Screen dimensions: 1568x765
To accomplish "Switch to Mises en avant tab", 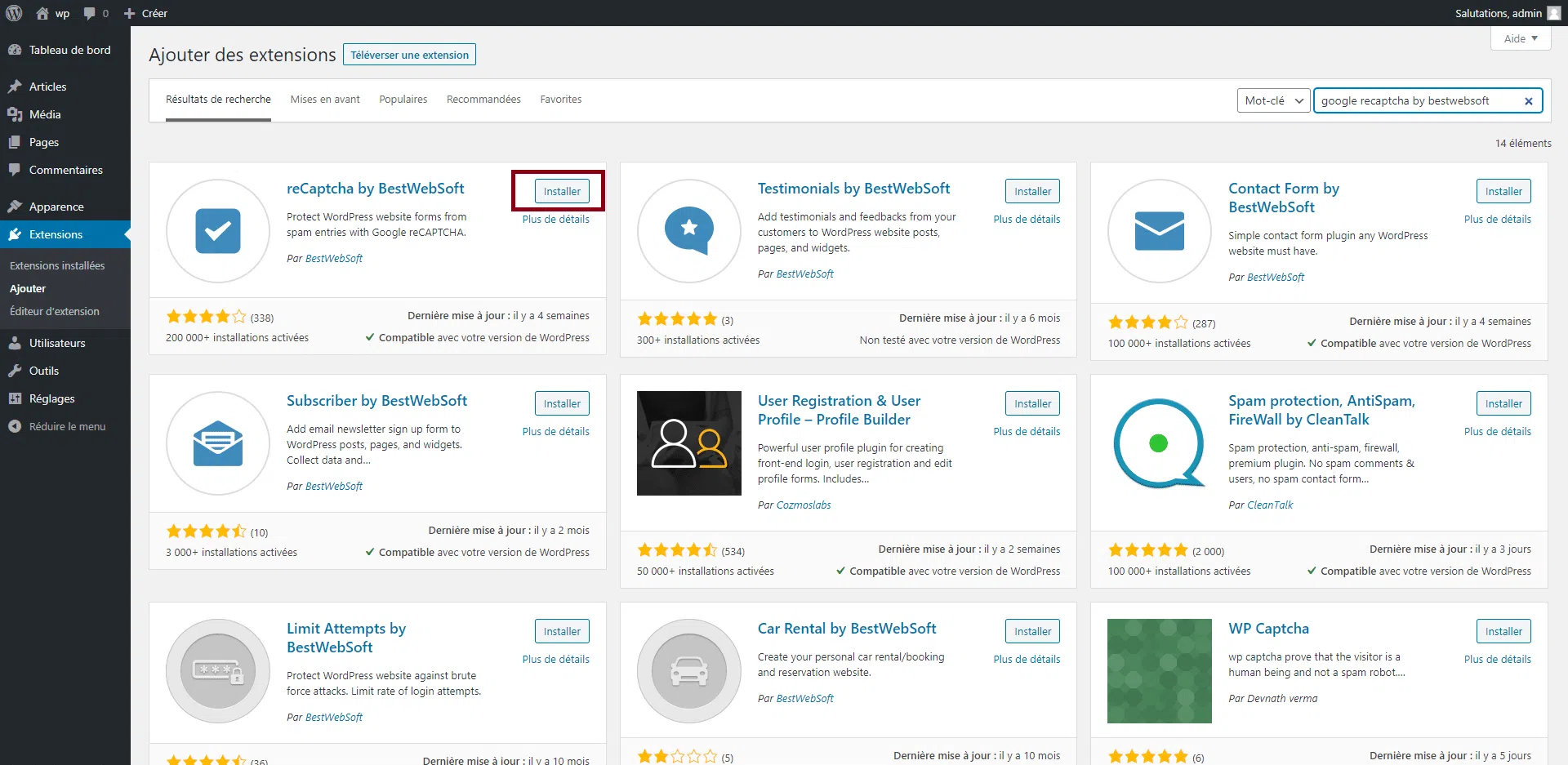I will point(325,100).
